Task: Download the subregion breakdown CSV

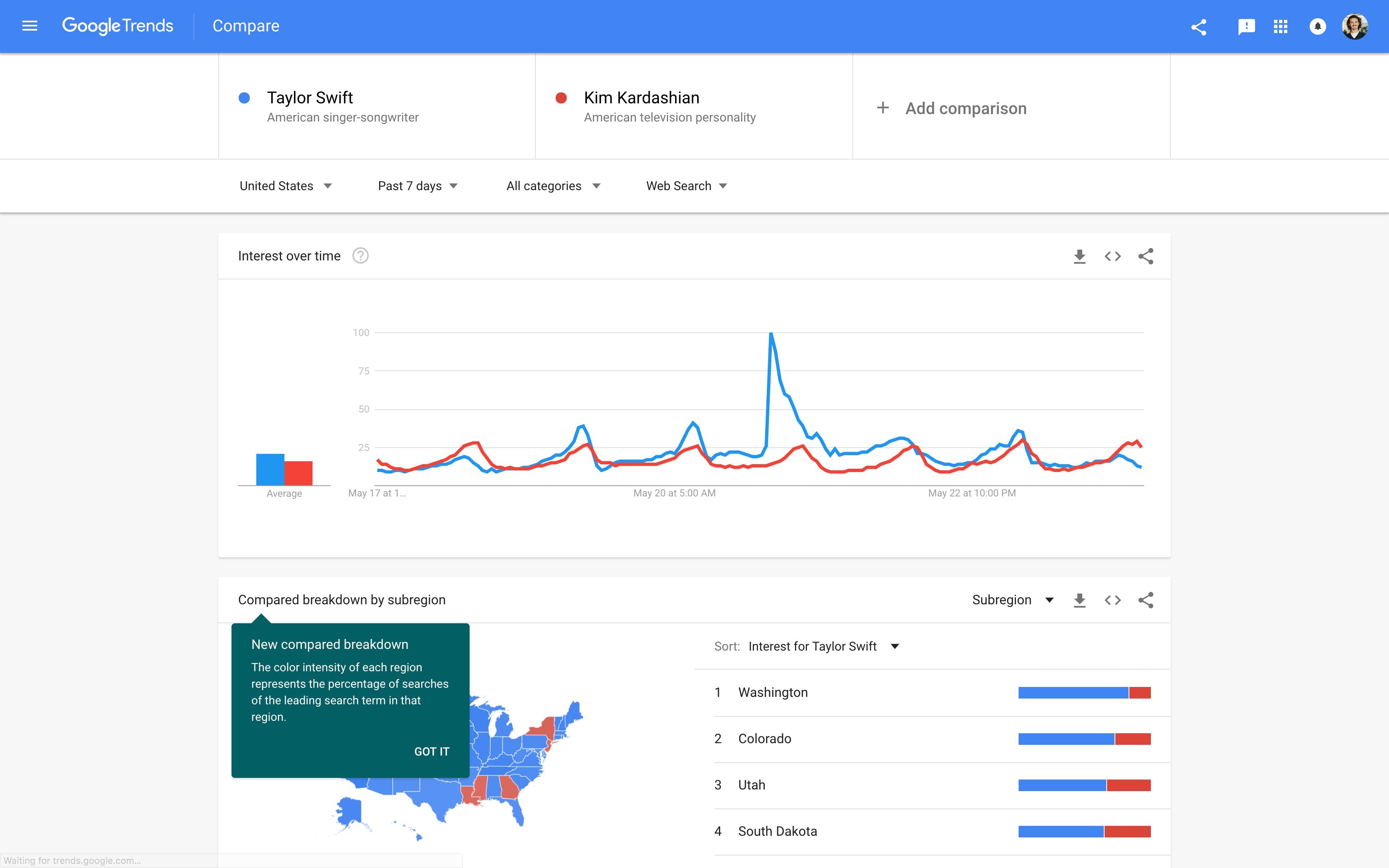Action: pyautogui.click(x=1080, y=600)
